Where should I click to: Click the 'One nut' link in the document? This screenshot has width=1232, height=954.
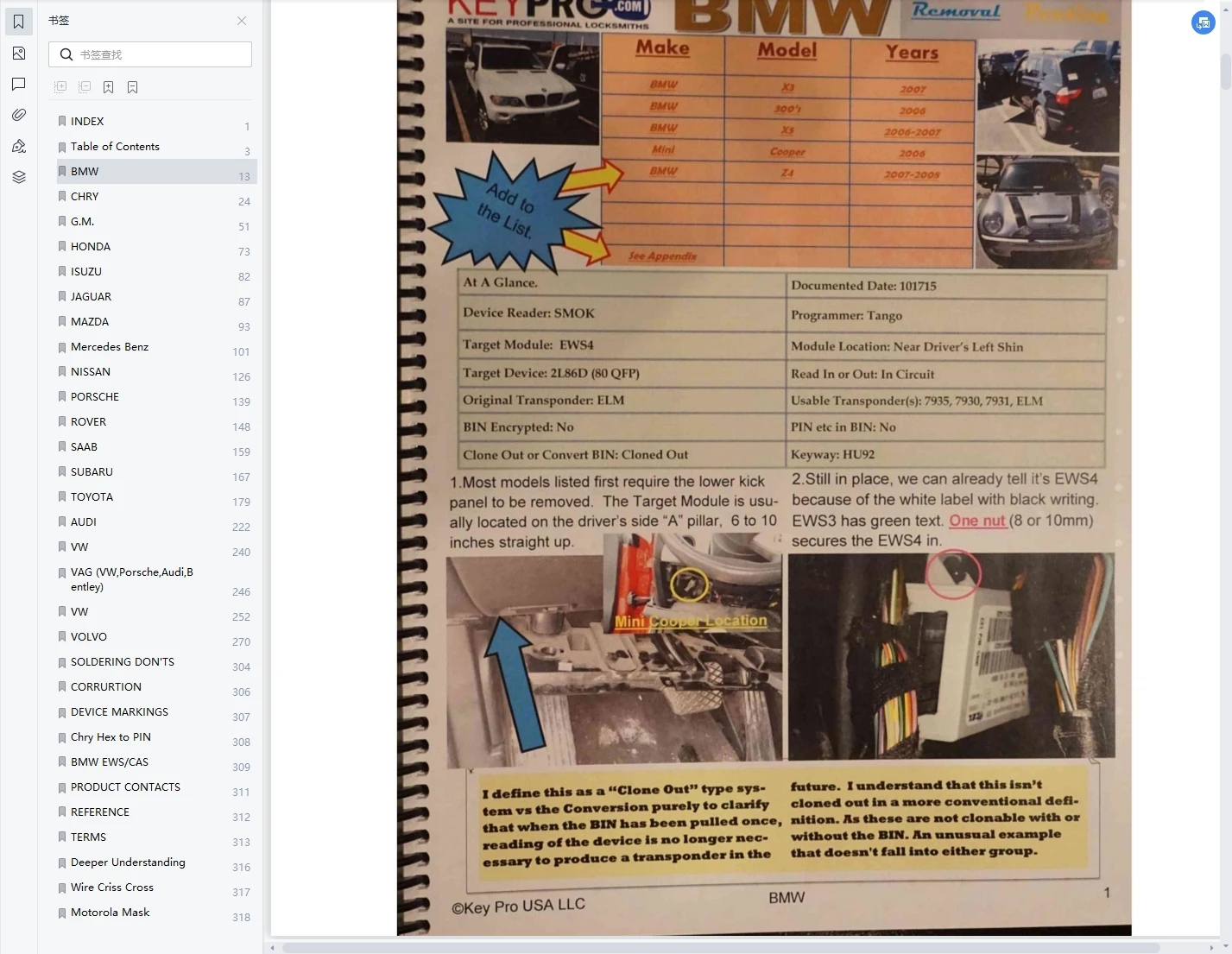(977, 521)
